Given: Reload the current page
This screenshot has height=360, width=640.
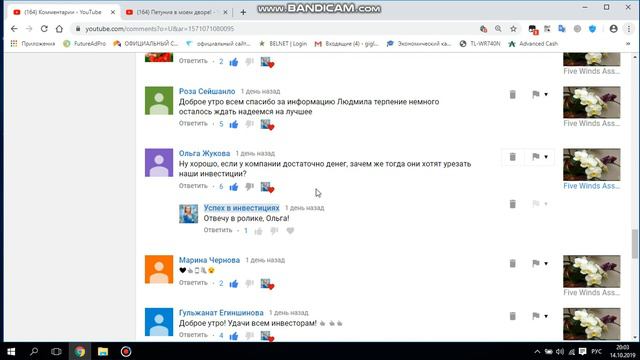Looking at the screenshot, I should pos(44,29).
